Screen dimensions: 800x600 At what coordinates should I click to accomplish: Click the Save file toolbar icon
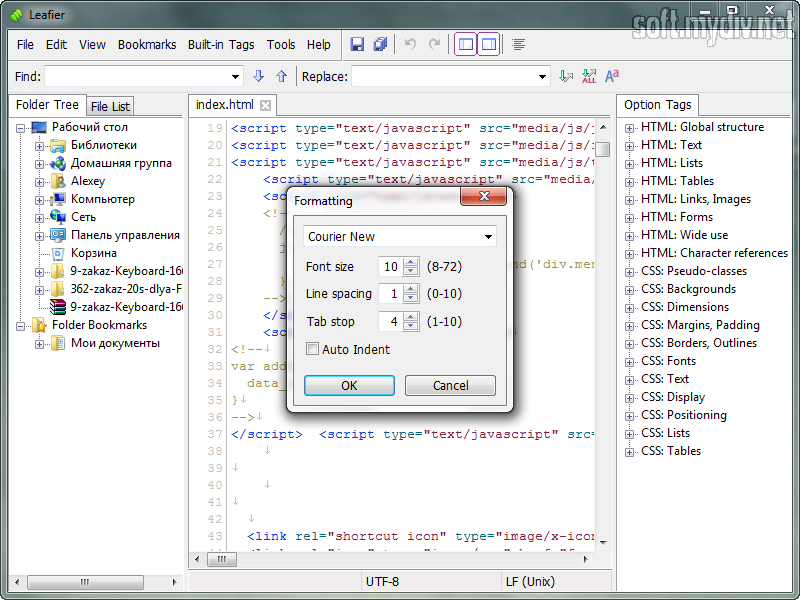click(357, 44)
